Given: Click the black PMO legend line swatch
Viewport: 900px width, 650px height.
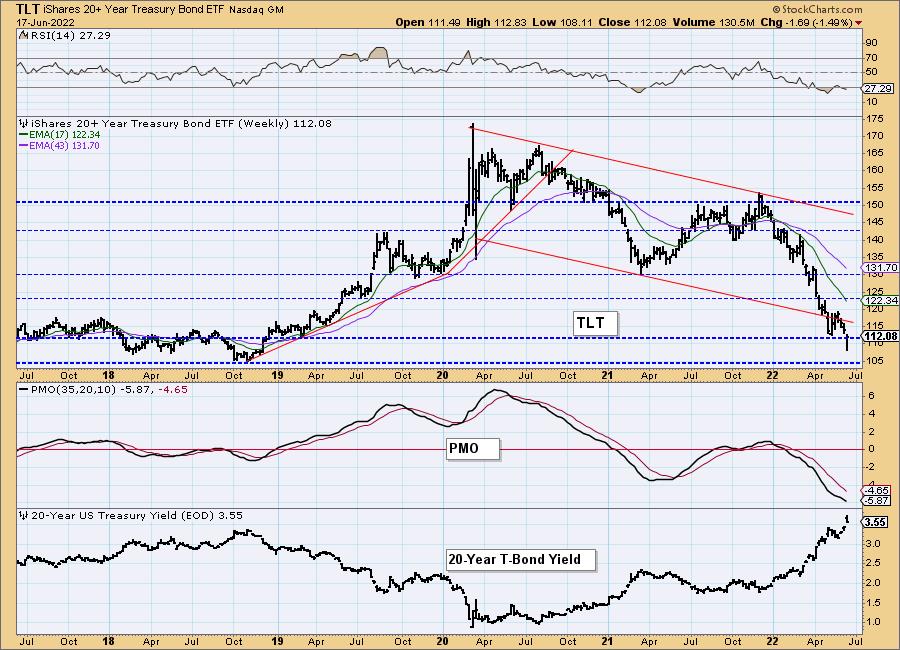Looking at the screenshot, I should 24,389.
